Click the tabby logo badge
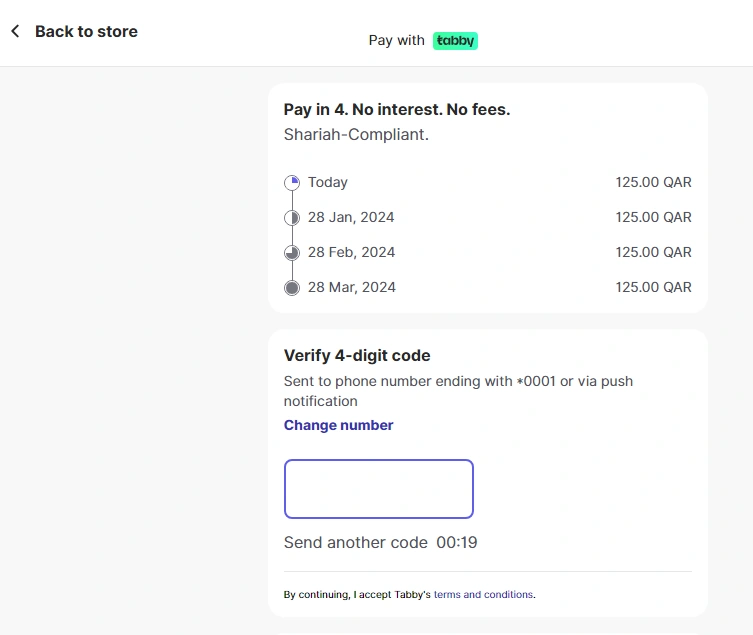 tap(455, 41)
